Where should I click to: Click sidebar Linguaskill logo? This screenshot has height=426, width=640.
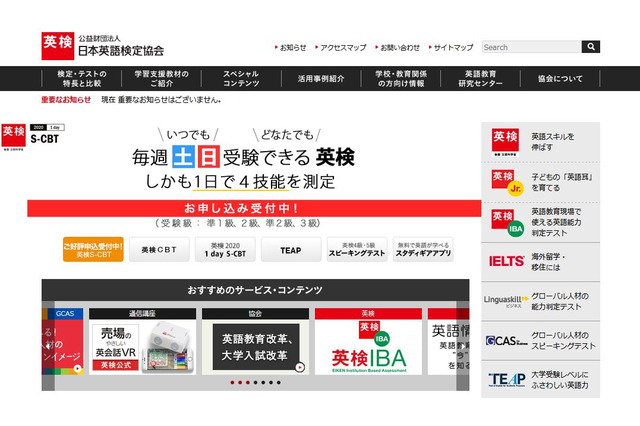tap(505, 301)
